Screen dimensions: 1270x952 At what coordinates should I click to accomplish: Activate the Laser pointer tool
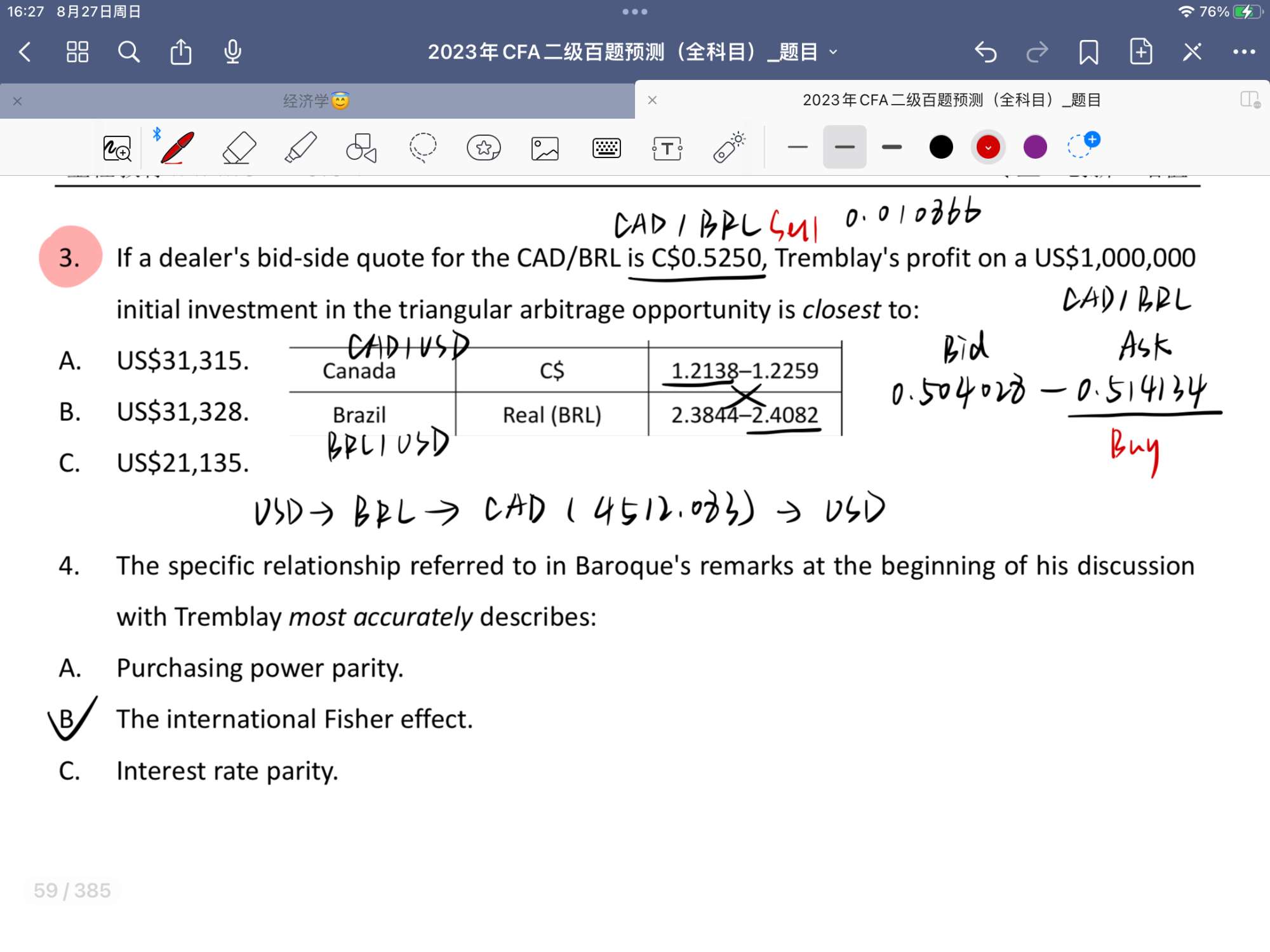[728, 148]
